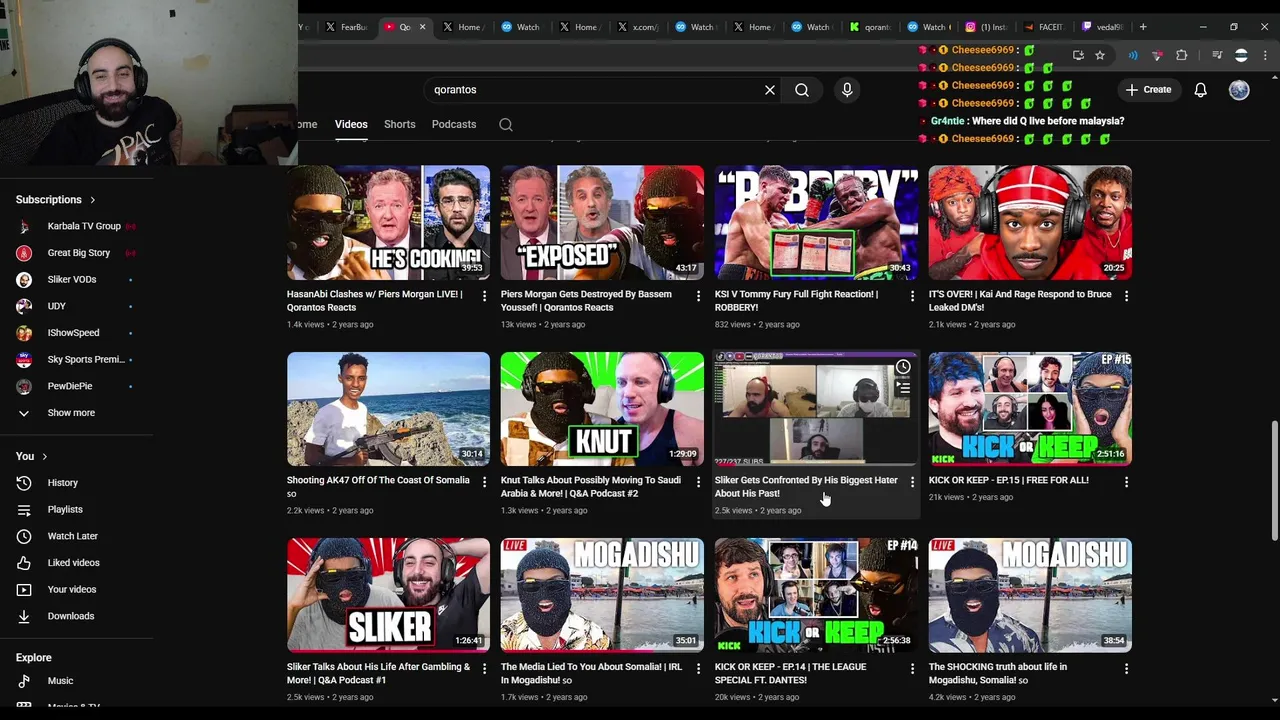Screen dimensions: 1280x720
Task: Open options menu for Media Lied video
Action: [x=698, y=668]
